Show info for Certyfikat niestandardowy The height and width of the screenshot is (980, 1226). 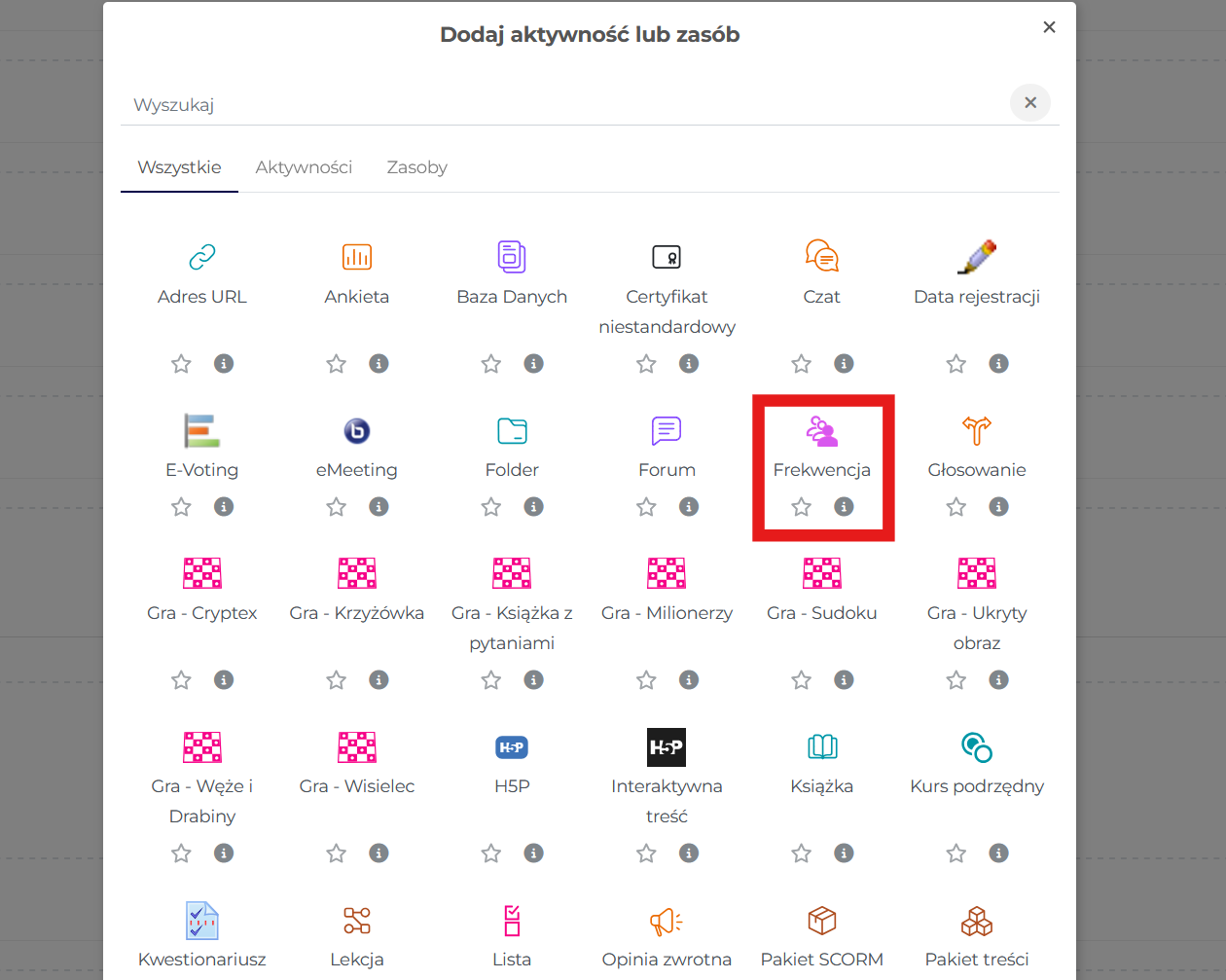point(689,364)
